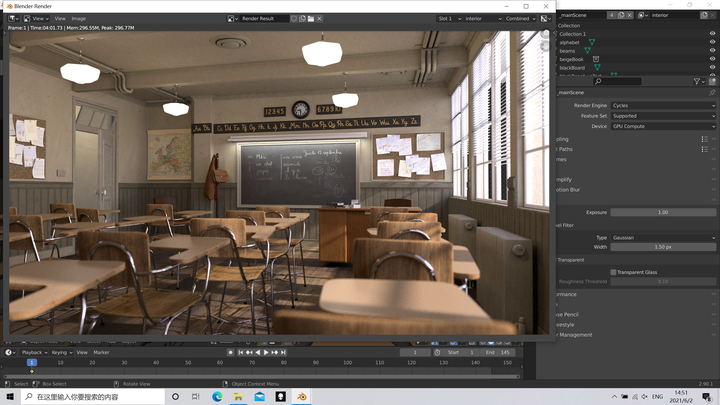Open the outliner filter funnel
The width and height of the screenshot is (720, 405).
698,81
